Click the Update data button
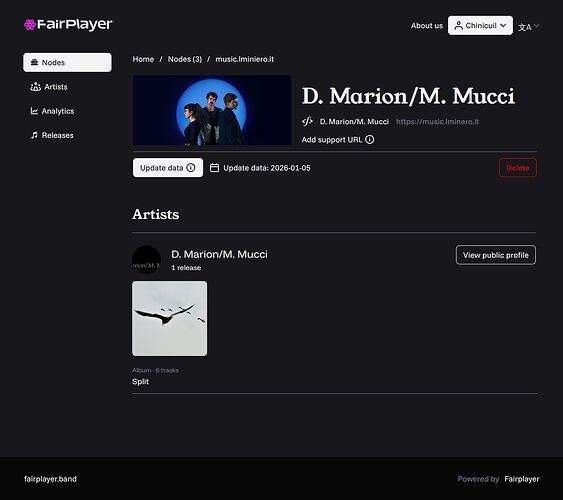 (x=168, y=168)
